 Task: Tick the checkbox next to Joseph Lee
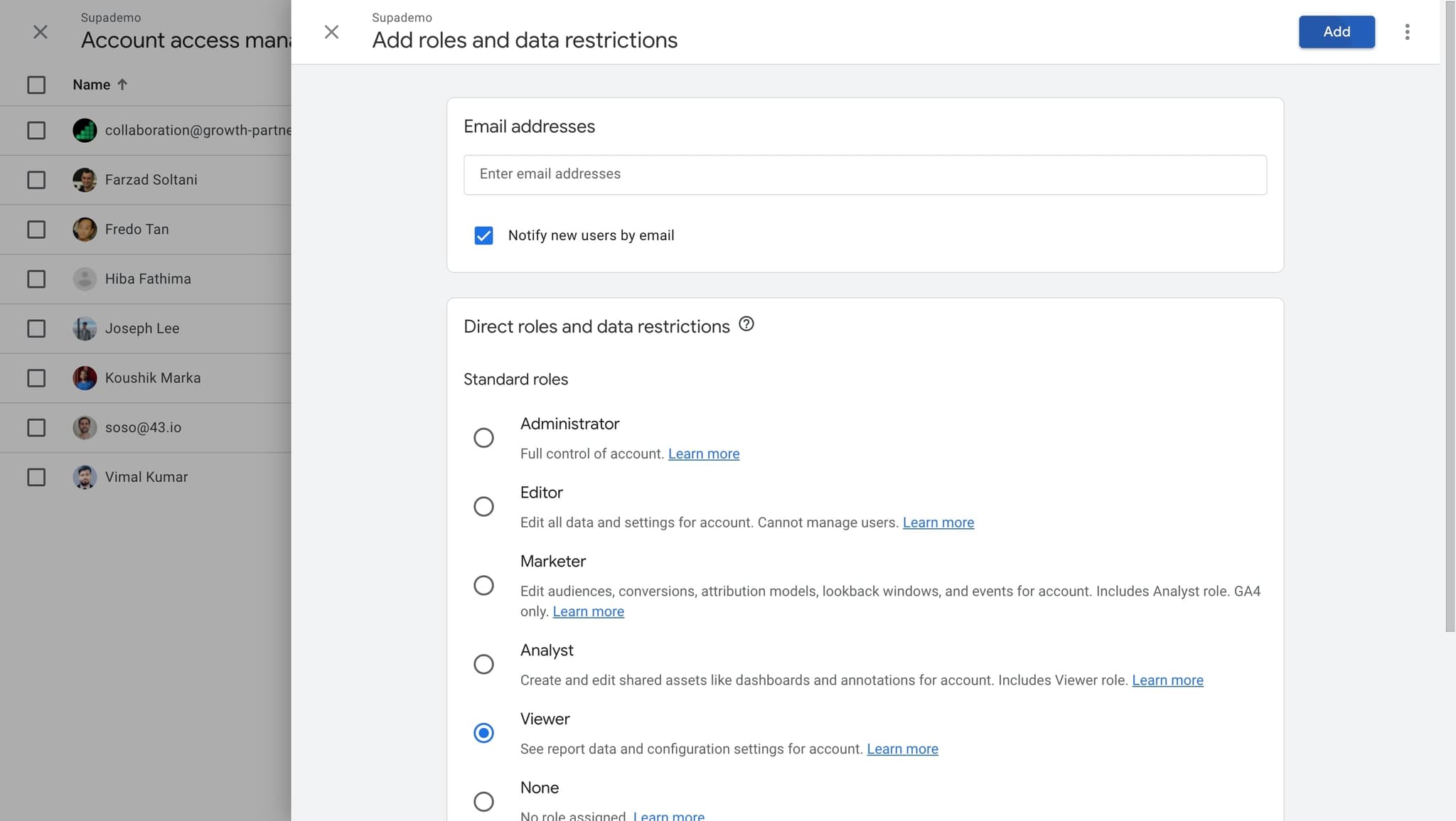pos(36,328)
